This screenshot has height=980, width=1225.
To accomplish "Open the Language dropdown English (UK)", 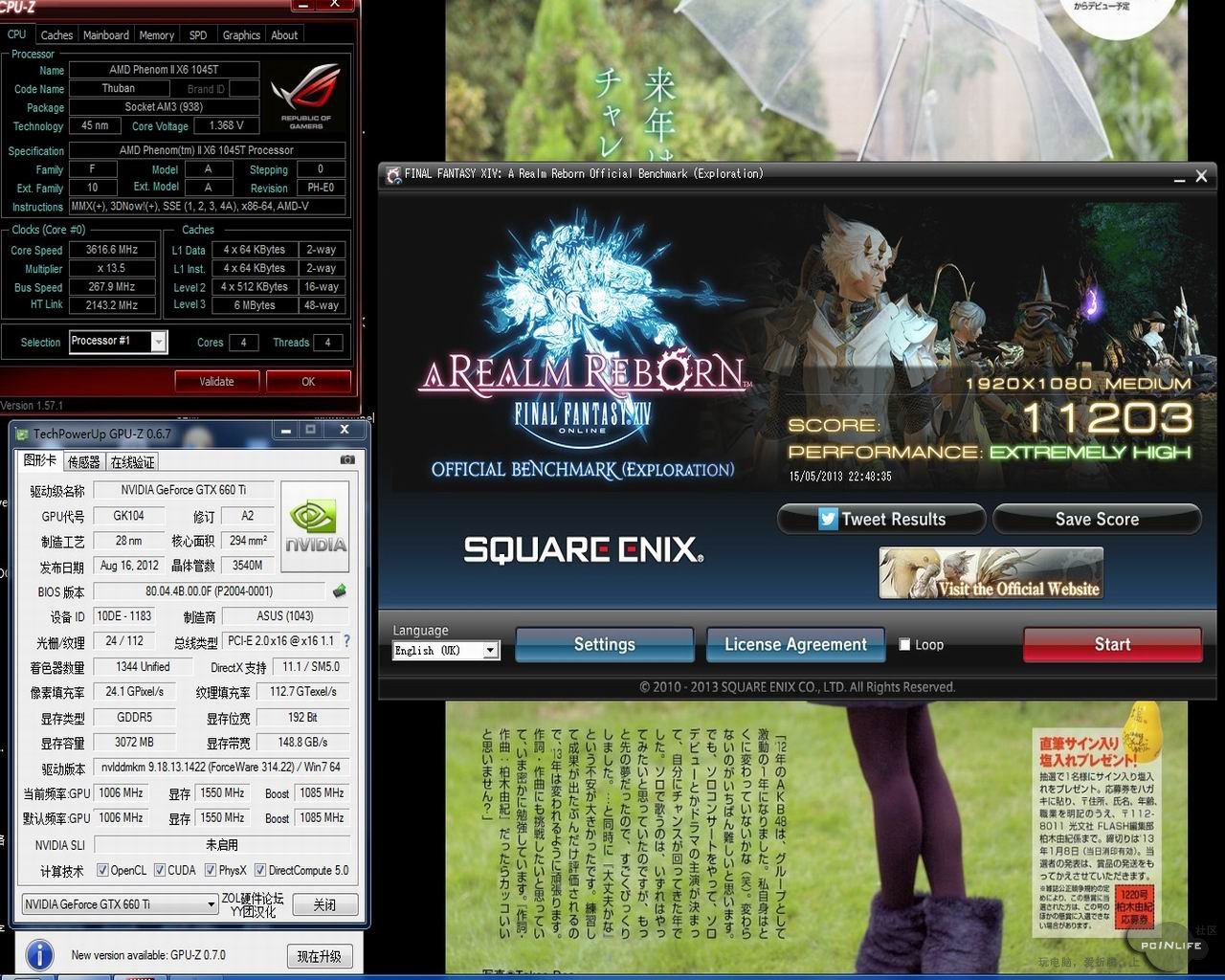I will (x=446, y=650).
